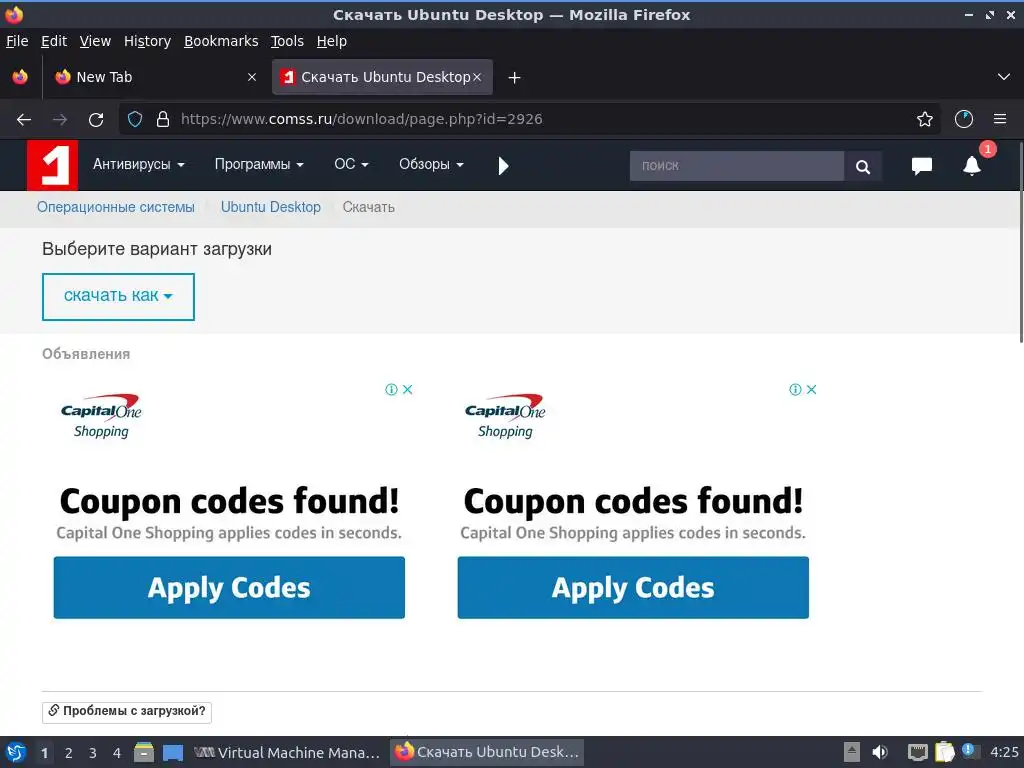Open the Bookmarks menu
This screenshot has width=1024, height=768.
(221, 41)
